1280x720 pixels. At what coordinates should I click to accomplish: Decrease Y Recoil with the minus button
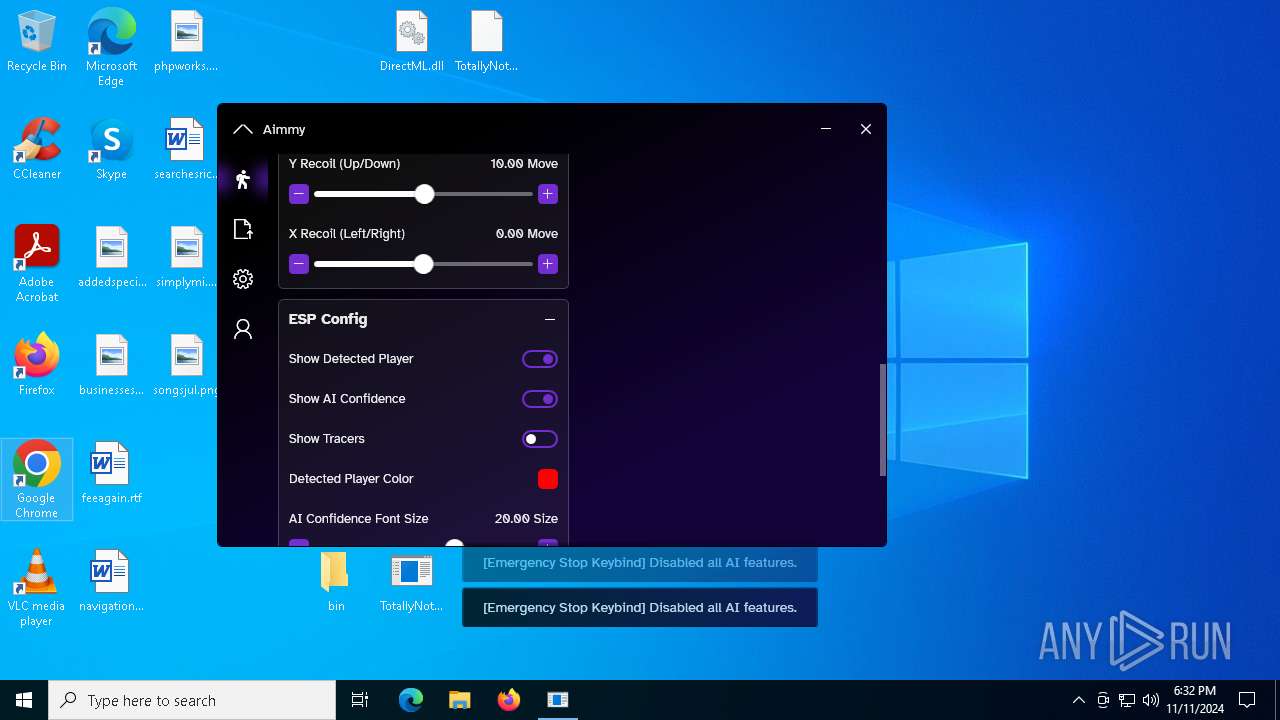point(299,194)
